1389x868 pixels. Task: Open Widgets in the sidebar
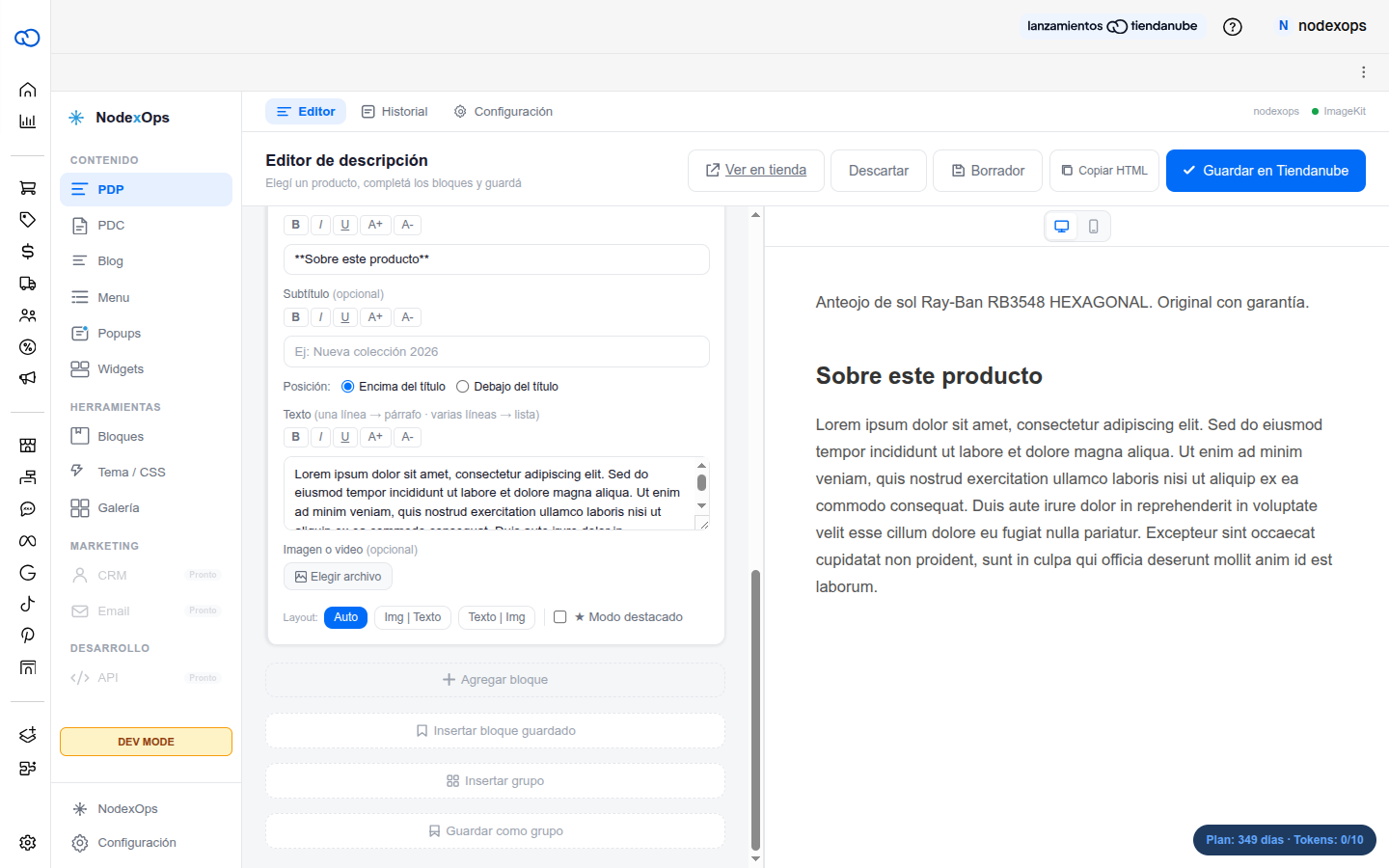point(146,369)
